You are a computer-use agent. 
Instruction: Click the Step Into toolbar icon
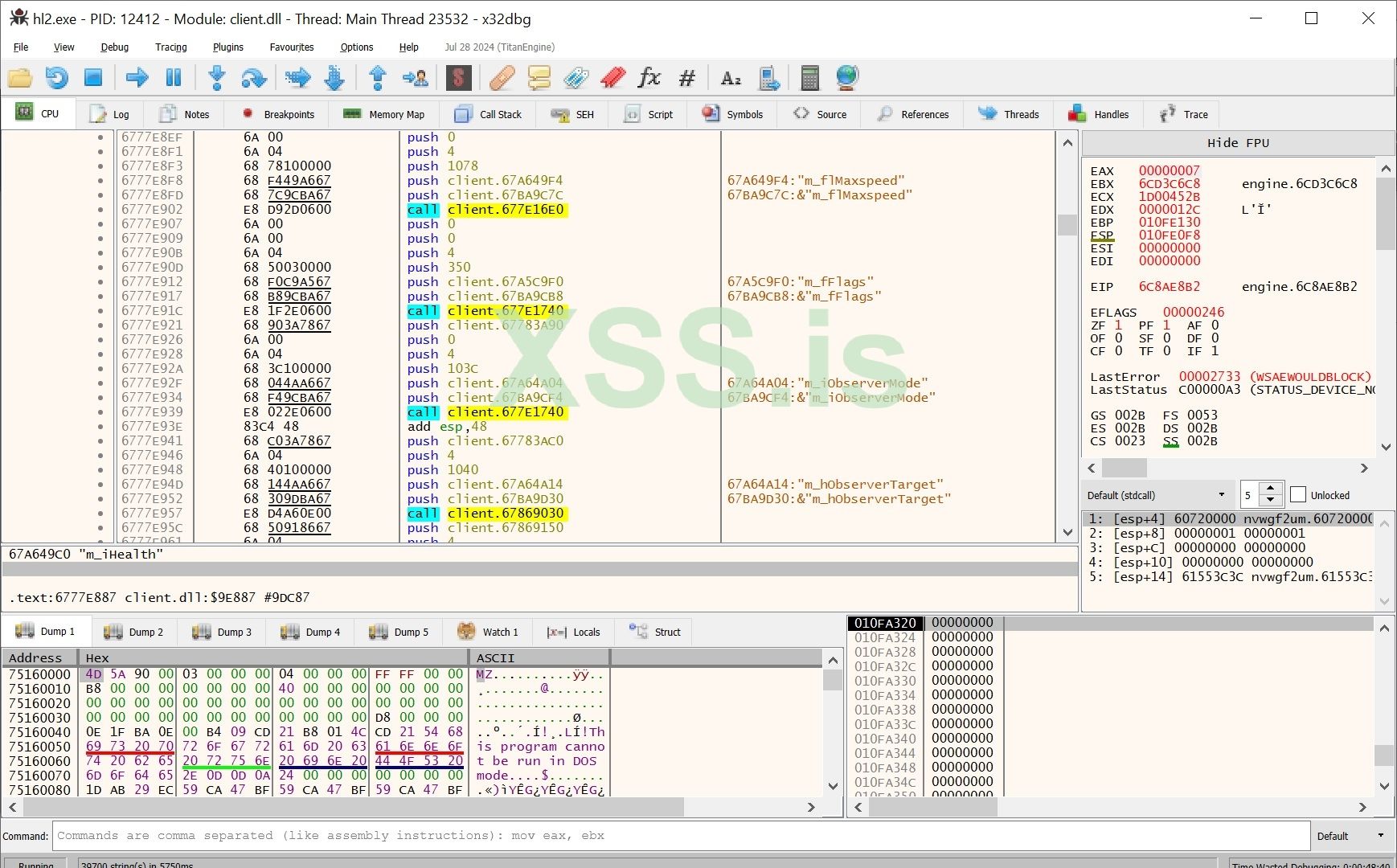click(x=216, y=78)
